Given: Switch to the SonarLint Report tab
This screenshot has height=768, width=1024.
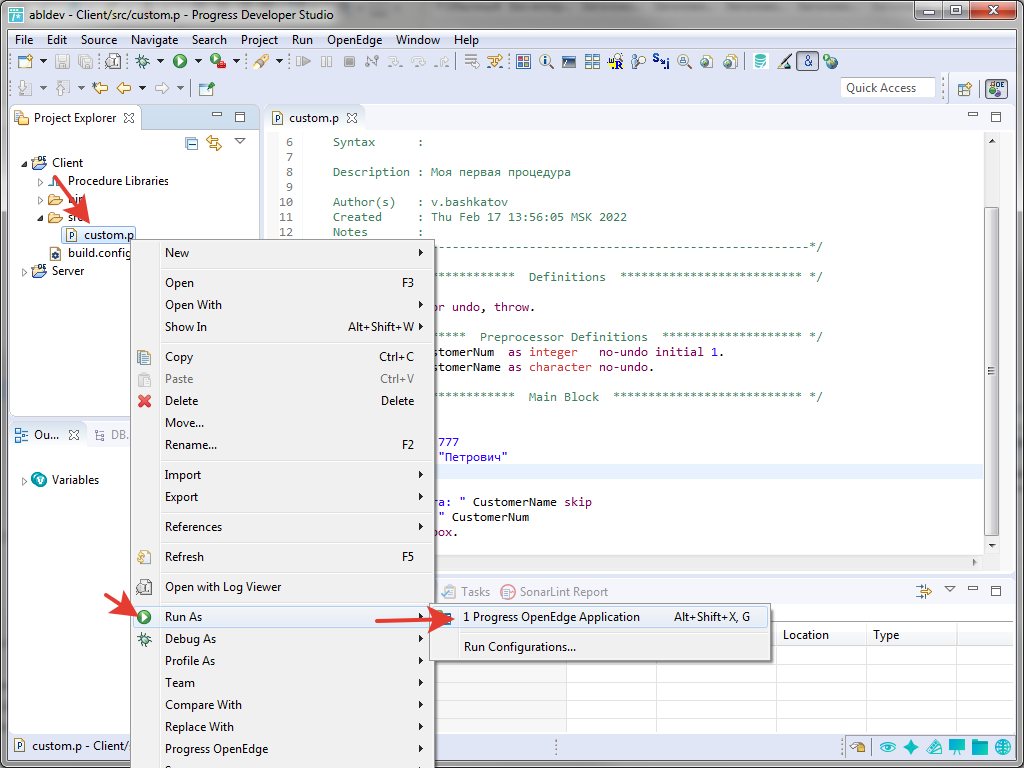Looking at the screenshot, I should 554,592.
